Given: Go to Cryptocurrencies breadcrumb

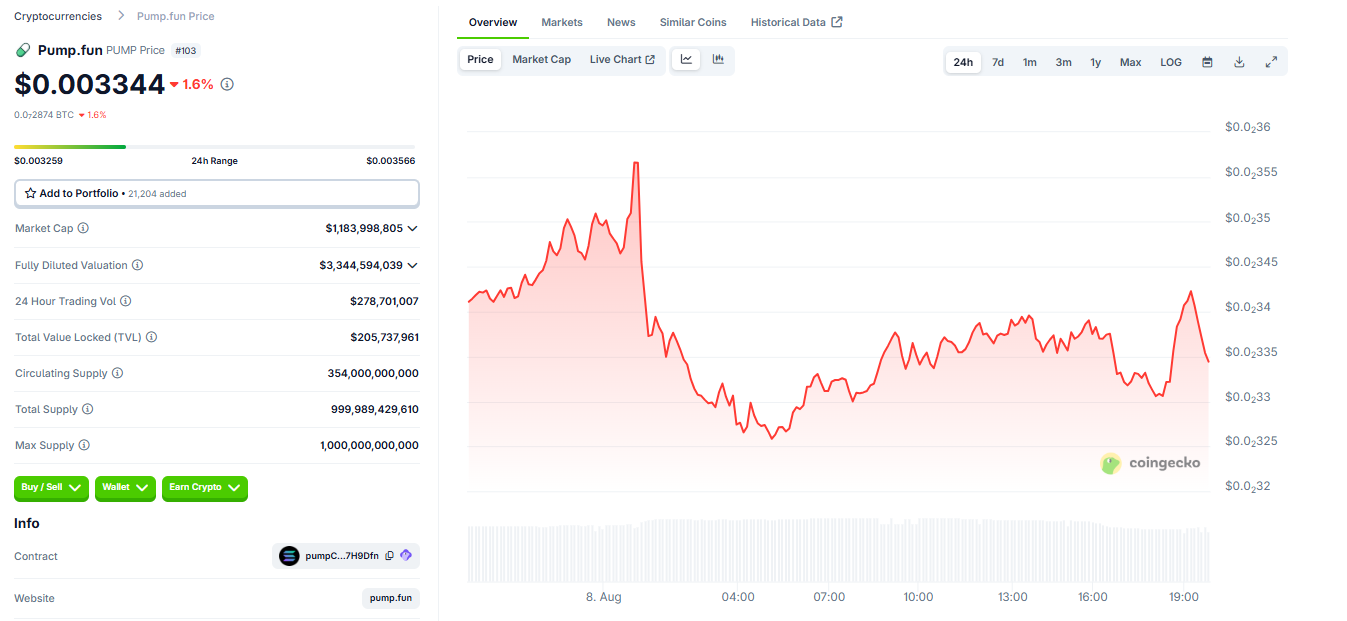Looking at the screenshot, I should [x=58, y=16].
